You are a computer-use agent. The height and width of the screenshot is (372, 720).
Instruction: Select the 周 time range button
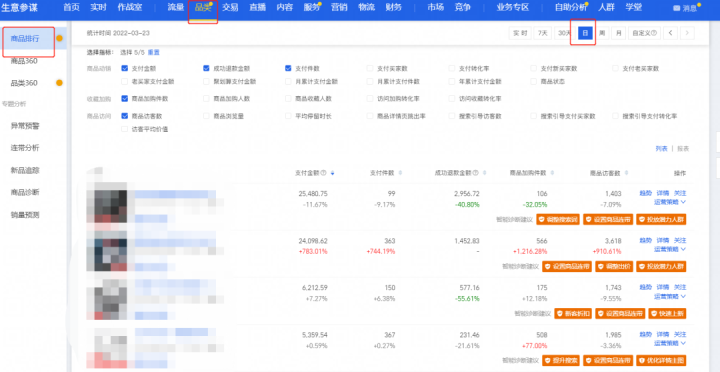[x=602, y=33]
